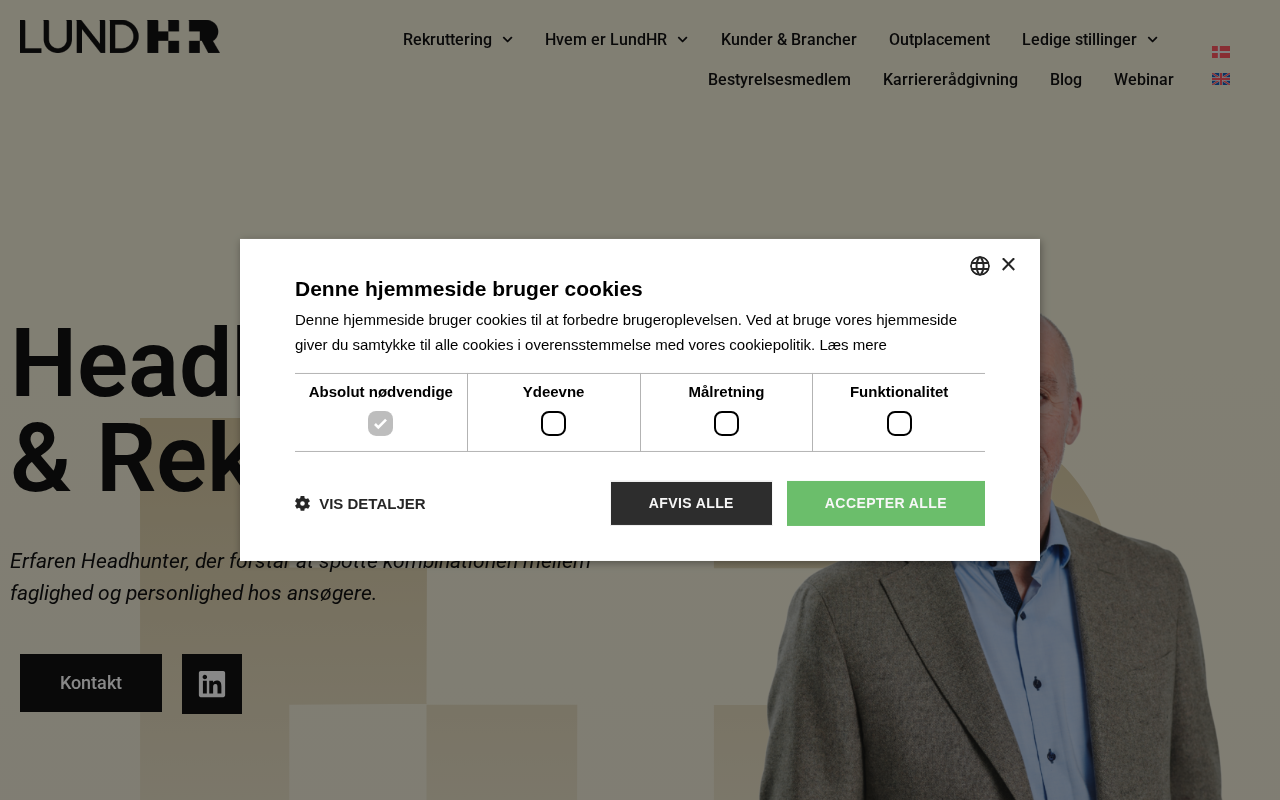
Task: Switch language to English flag
Action: (x=1221, y=79)
